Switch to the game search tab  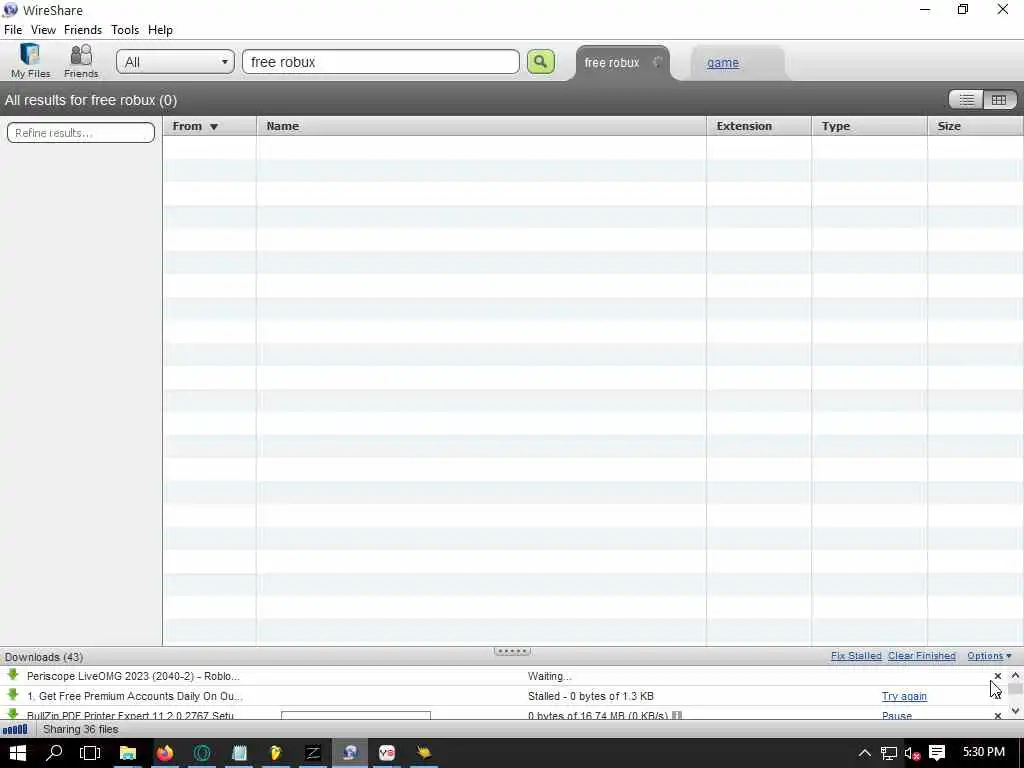[722, 63]
